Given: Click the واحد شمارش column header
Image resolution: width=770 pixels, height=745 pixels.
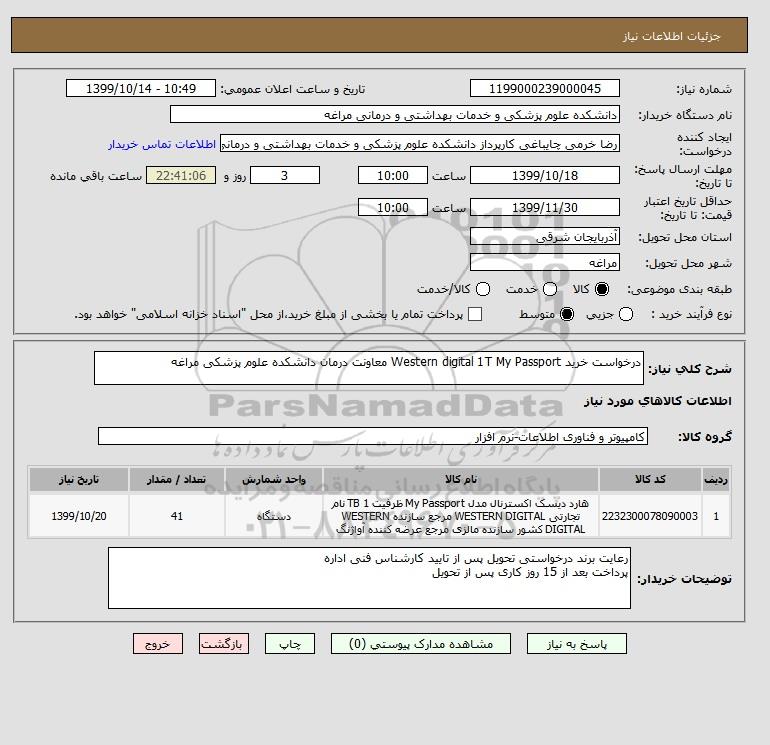Looking at the screenshot, I should (x=274, y=479).
